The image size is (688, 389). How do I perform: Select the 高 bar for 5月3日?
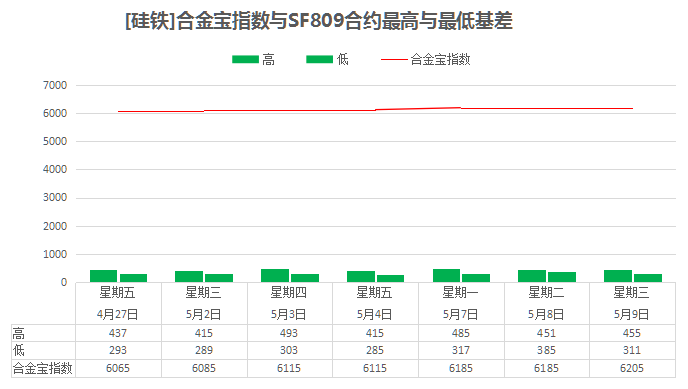[275, 275]
